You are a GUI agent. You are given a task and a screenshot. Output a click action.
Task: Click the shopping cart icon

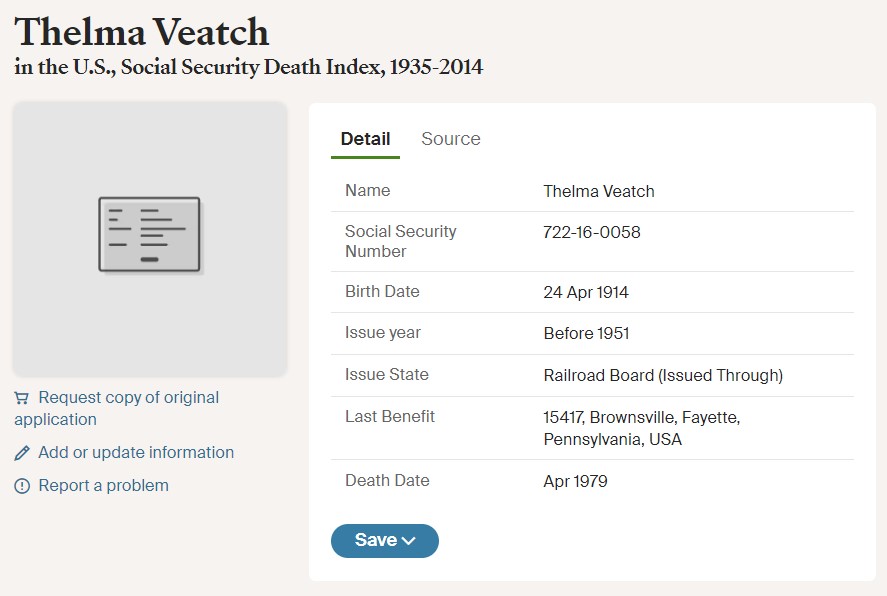[21, 398]
